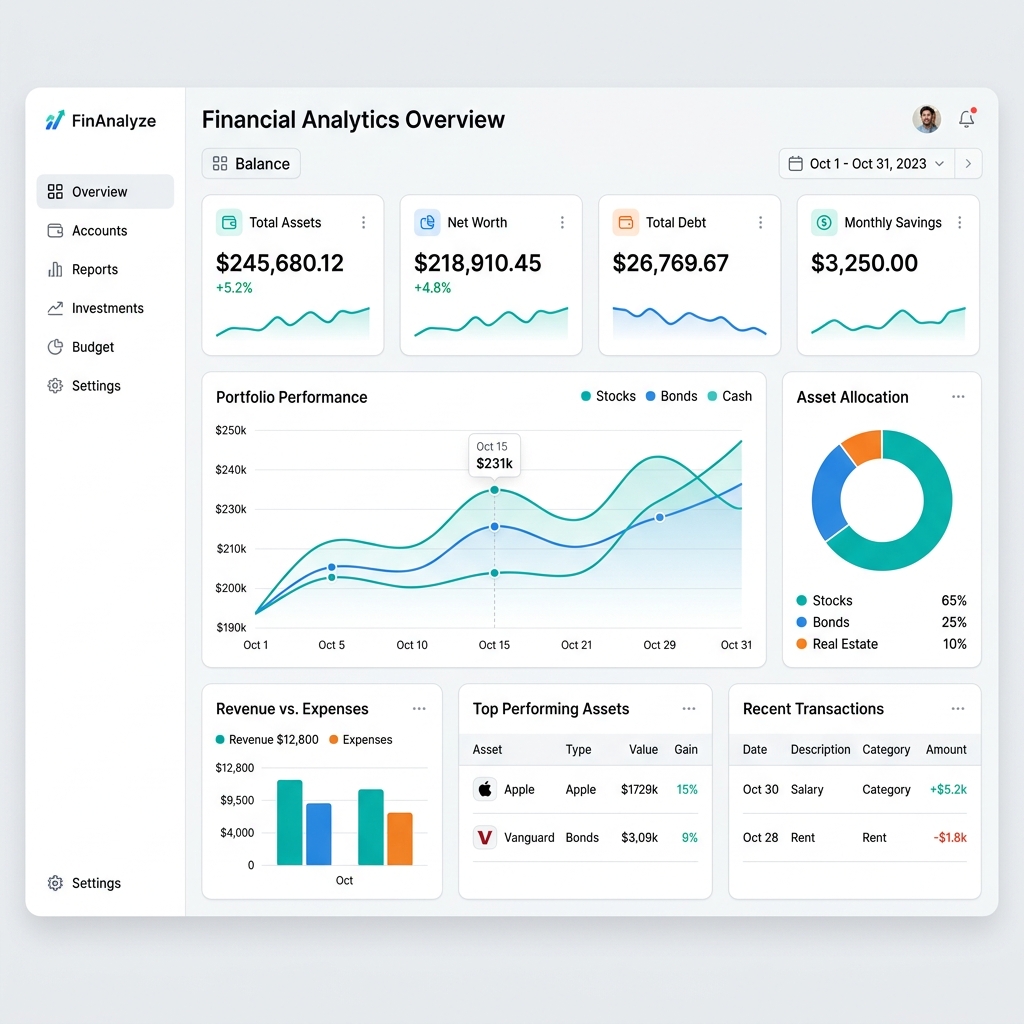
Task: Click the $218,910.45 net worth value
Action: (x=477, y=263)
